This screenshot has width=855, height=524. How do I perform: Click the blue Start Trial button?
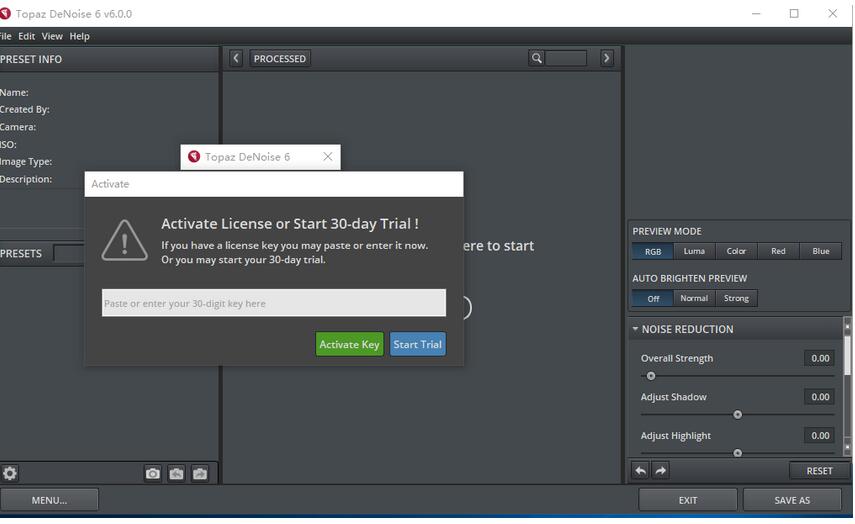(x=418, y=344)
